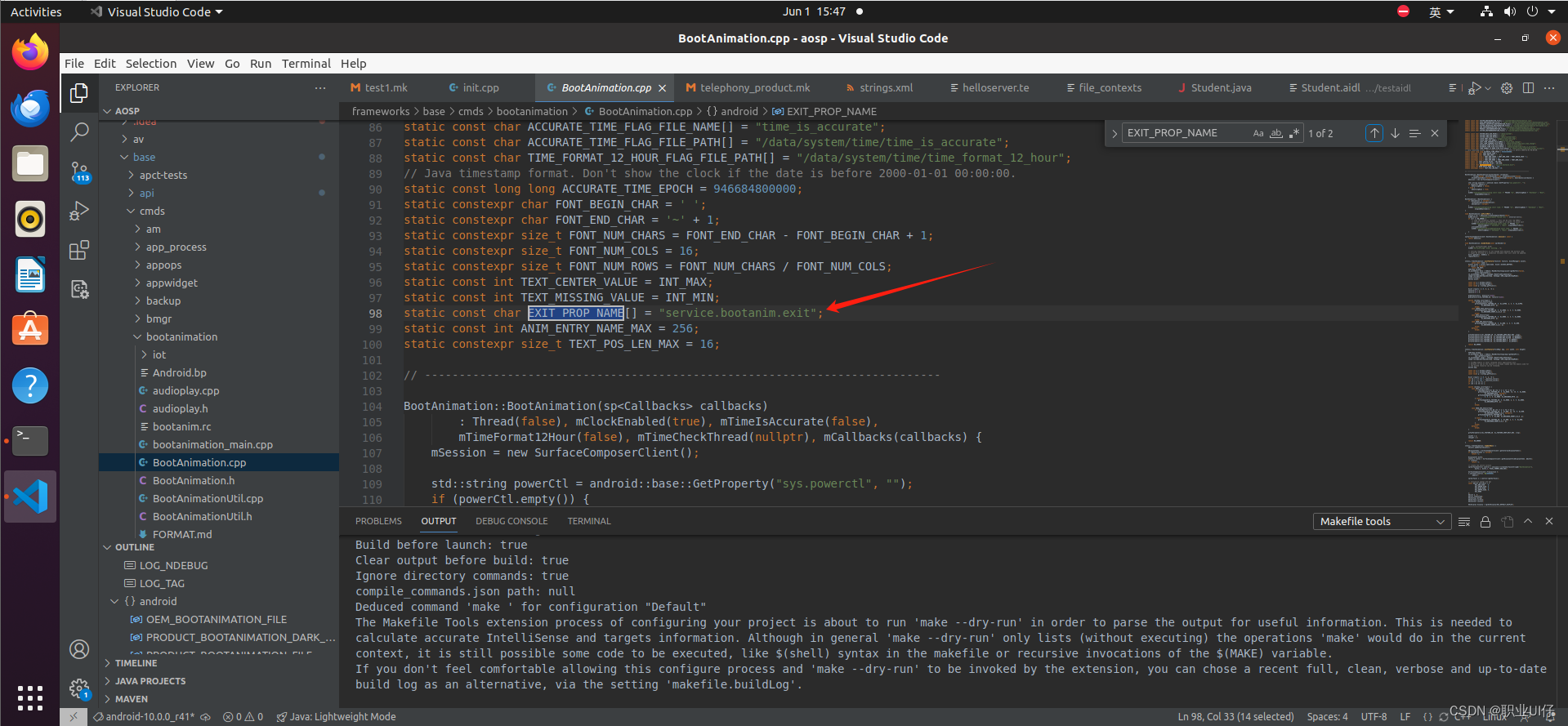Select BootAnimation.h in the file tree
This screenshot has width=1568, height=726.
(218, 480)
